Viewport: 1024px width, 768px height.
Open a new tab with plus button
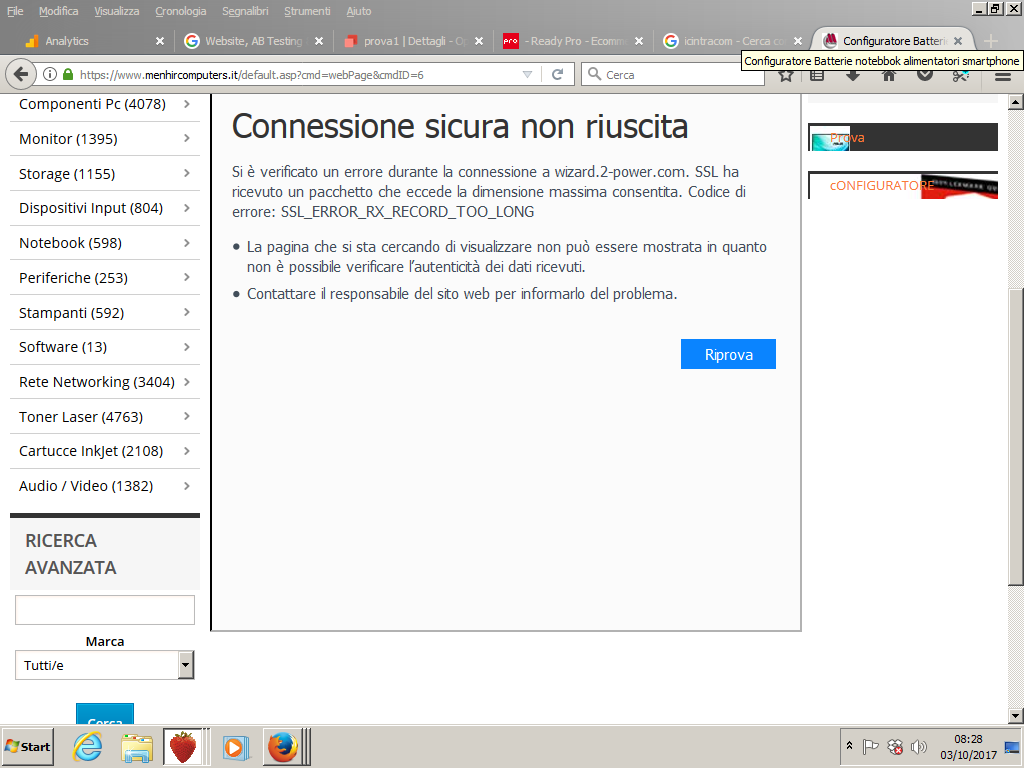991,40
